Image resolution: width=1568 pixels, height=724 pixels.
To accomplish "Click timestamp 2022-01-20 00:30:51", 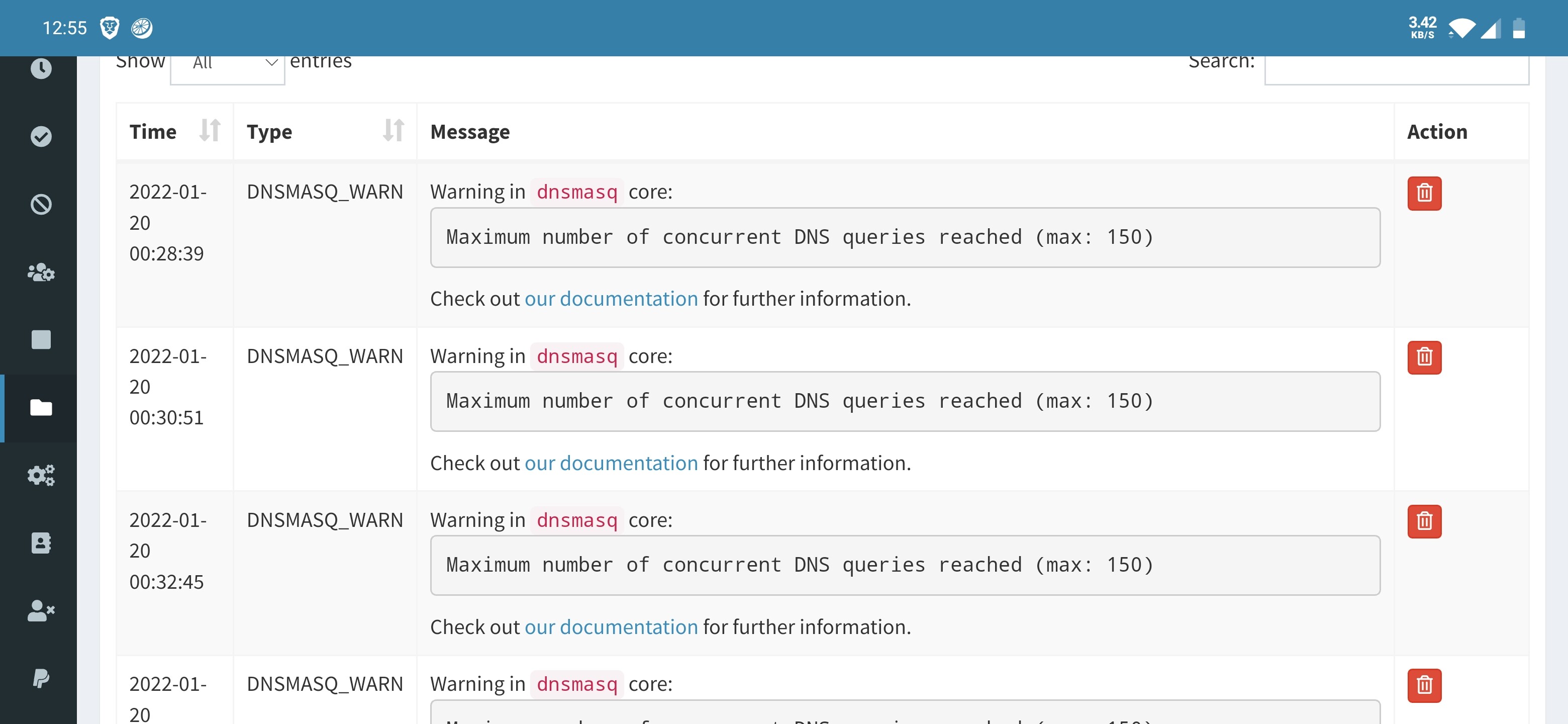I will click(x=168, y=387).
